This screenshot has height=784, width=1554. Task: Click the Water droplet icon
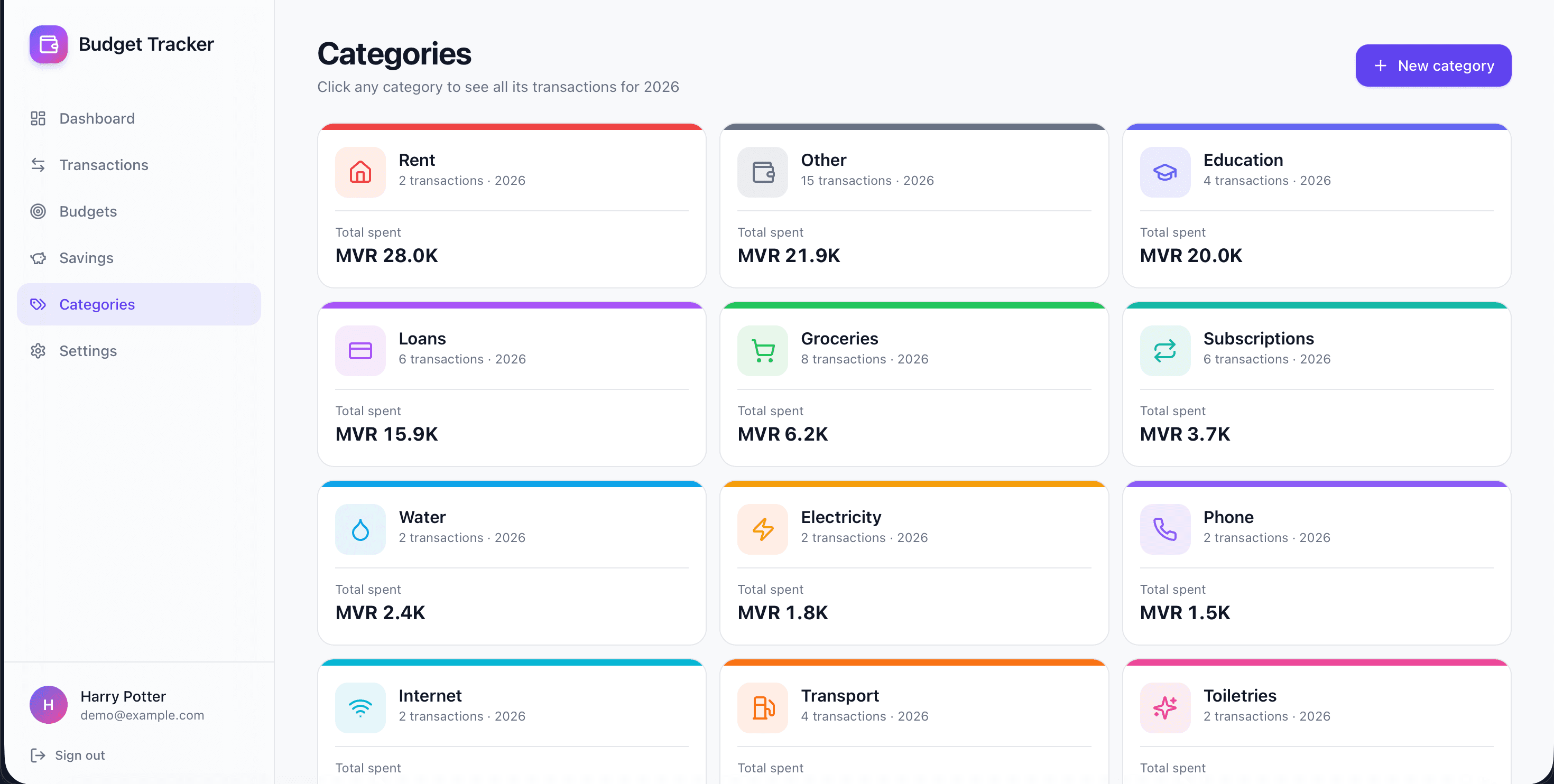360,529
